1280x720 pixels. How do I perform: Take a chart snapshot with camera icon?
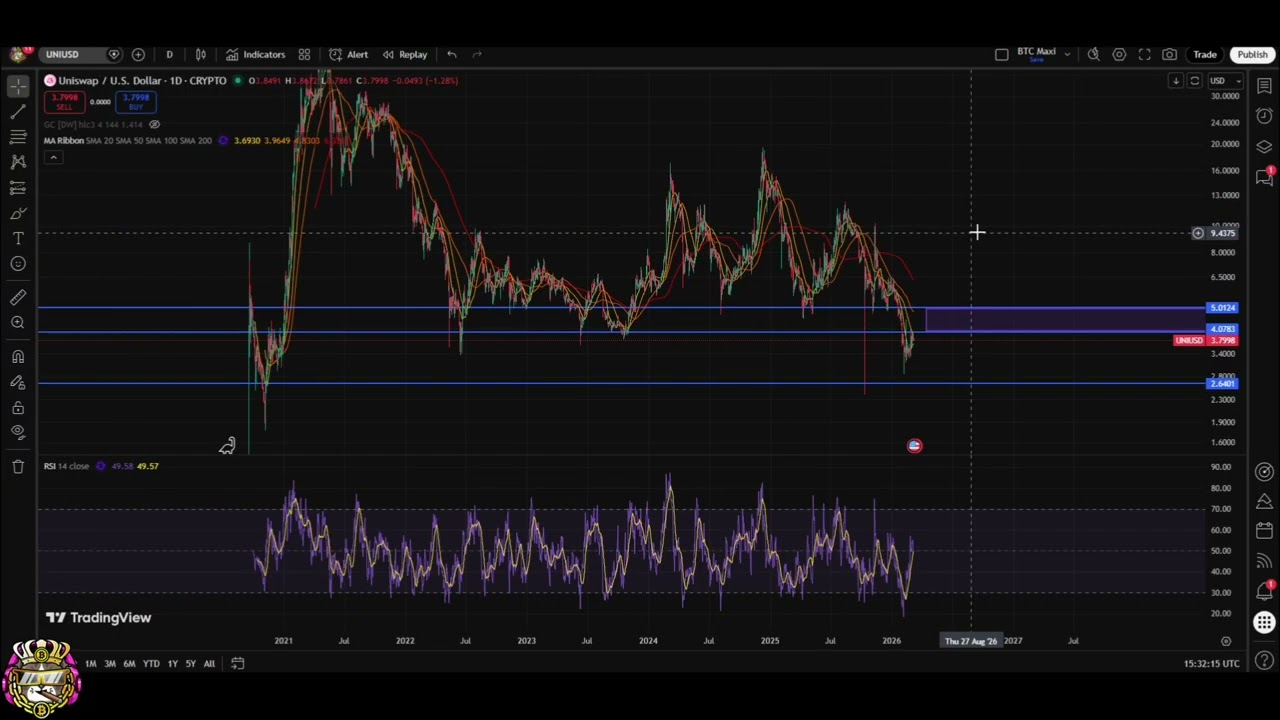point(1169,54)
